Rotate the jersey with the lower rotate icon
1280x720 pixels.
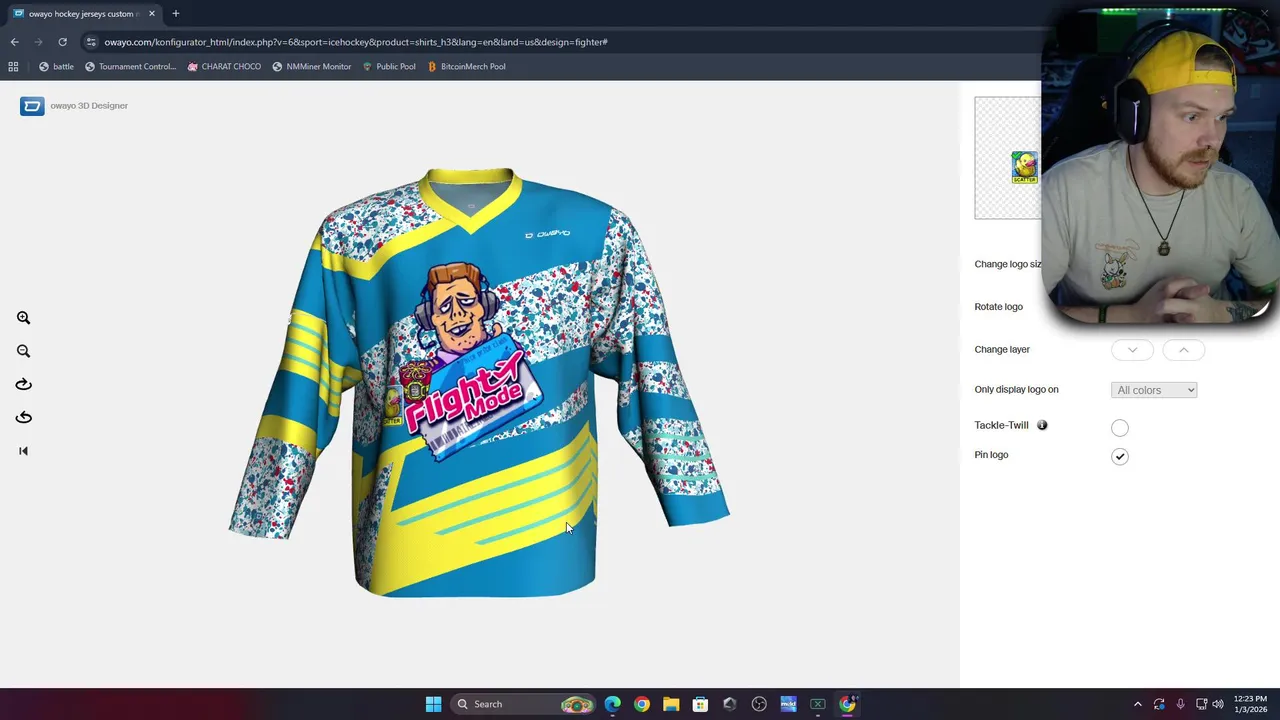coord(23,417)
